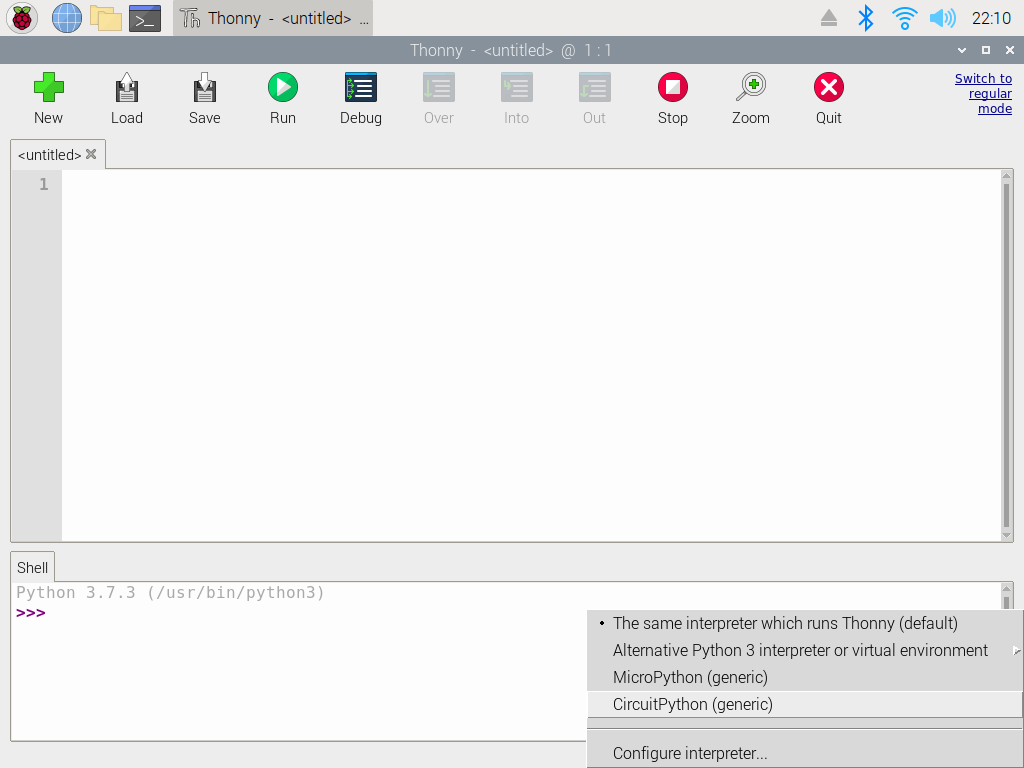Open the Raspberry Pi main menu

22,18
